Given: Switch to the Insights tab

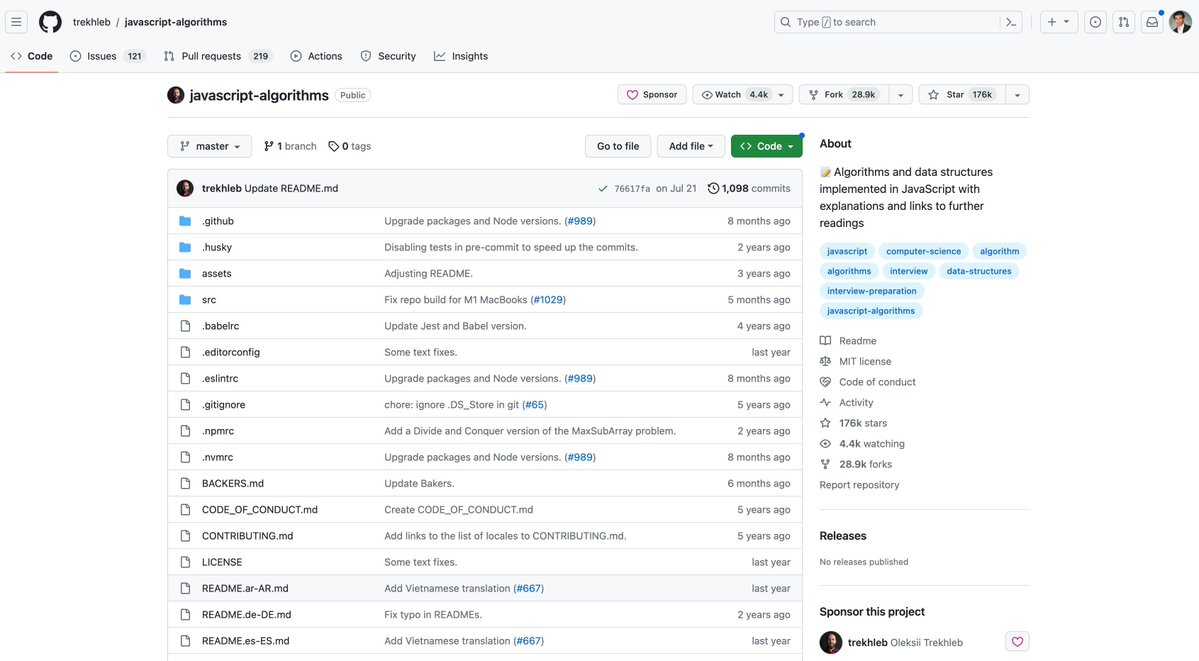Looking at the screenshot, I should coord(460,56).
